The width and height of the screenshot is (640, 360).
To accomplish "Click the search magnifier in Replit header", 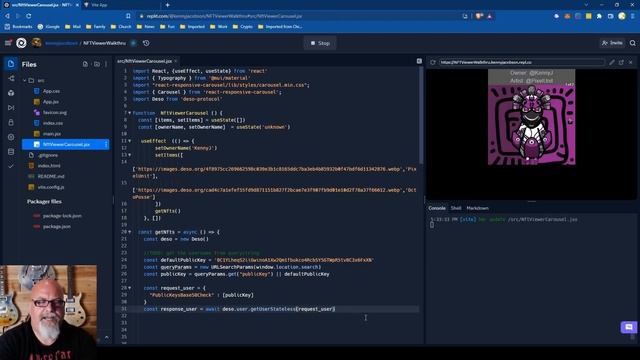I will [x=633, y=43].
